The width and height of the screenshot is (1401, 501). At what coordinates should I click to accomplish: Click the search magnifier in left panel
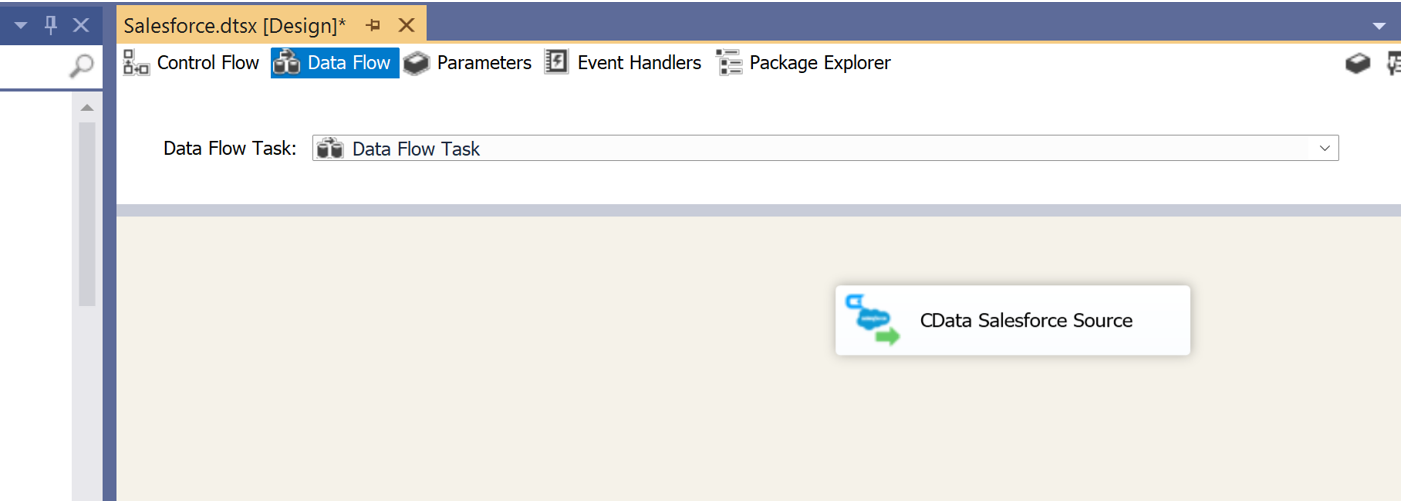point(82,66)
